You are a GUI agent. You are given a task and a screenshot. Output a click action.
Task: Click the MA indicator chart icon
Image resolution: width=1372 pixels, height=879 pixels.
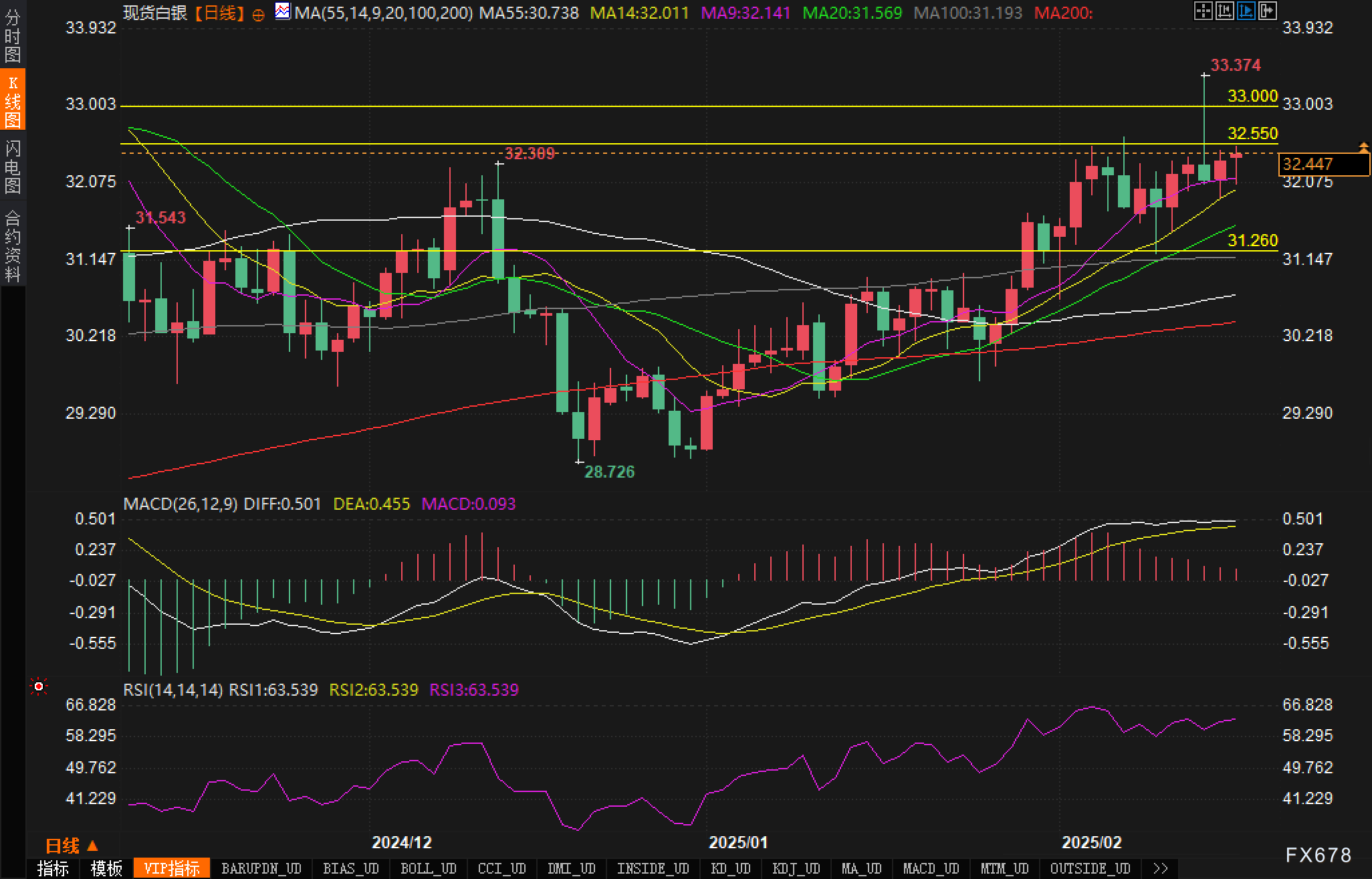coord(283,11)
